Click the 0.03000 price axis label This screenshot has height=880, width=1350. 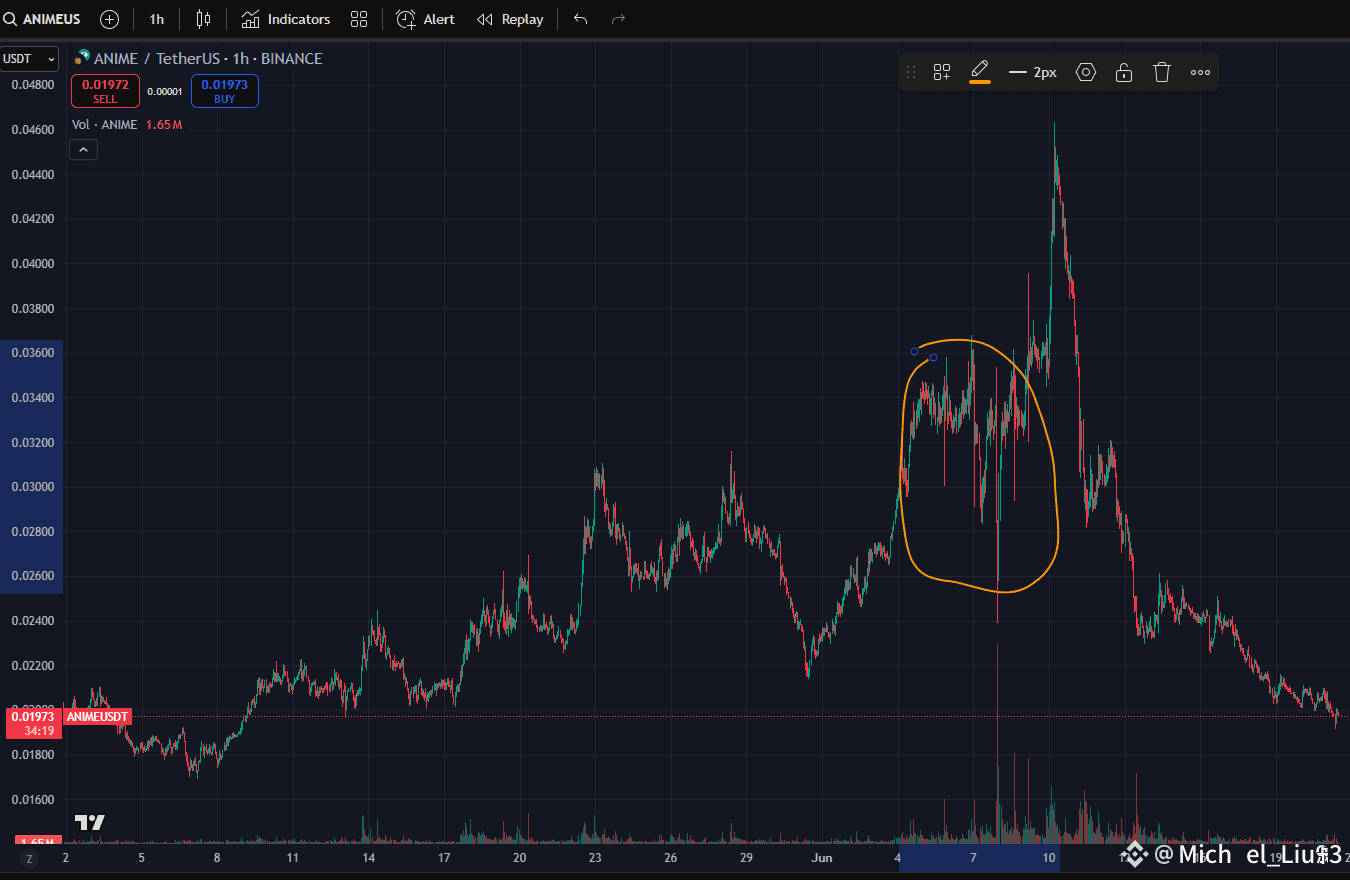click(33, 487)
